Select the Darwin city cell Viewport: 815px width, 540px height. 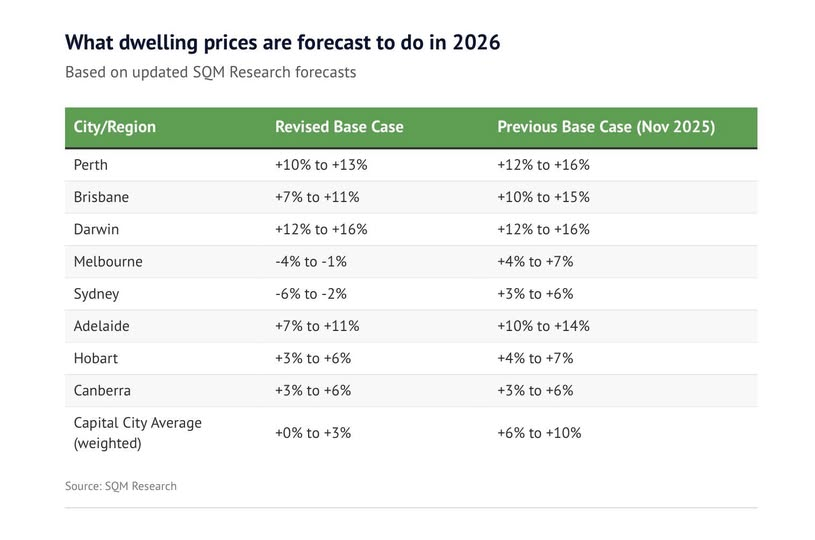[x=96, y=229]
